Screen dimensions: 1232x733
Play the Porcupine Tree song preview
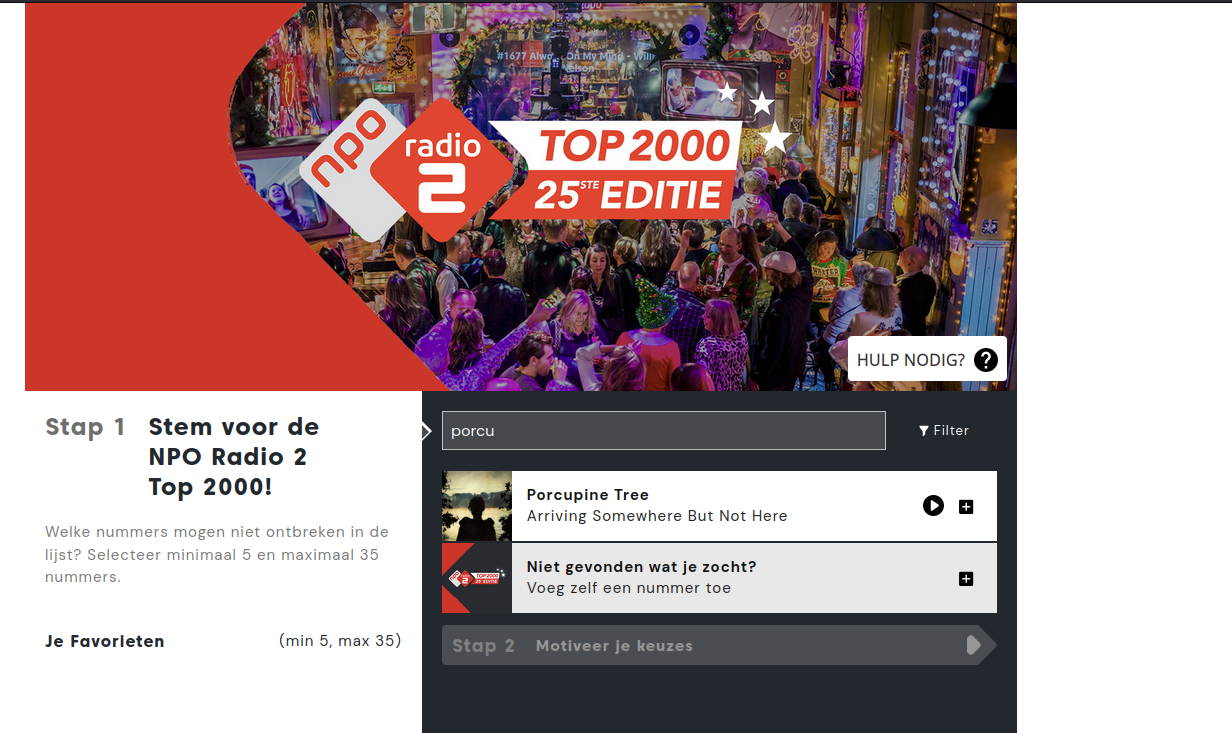tap(933, 506)
